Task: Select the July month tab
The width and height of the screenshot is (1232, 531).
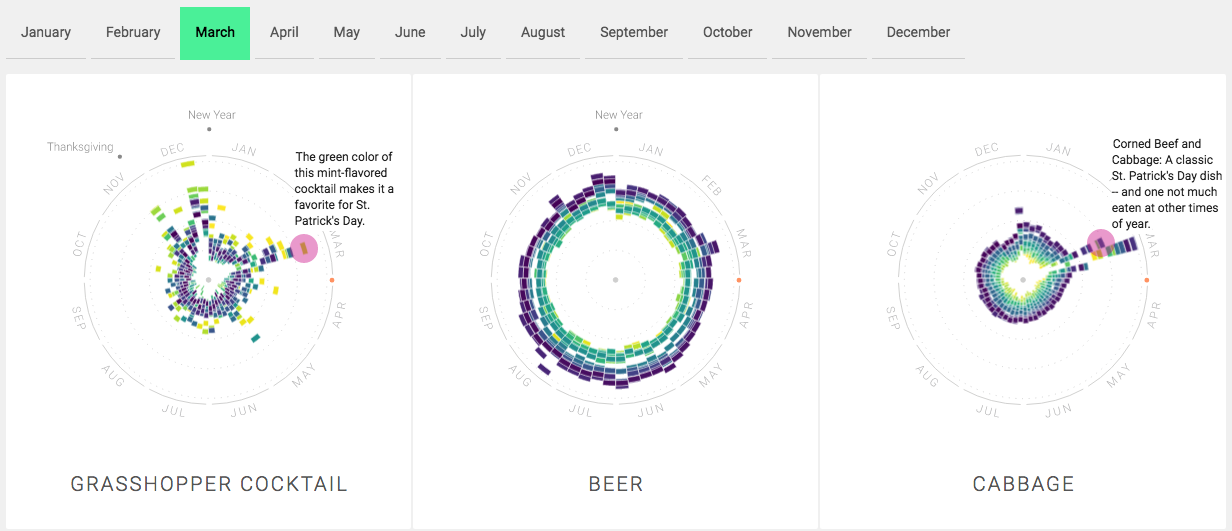Action: 473,32
